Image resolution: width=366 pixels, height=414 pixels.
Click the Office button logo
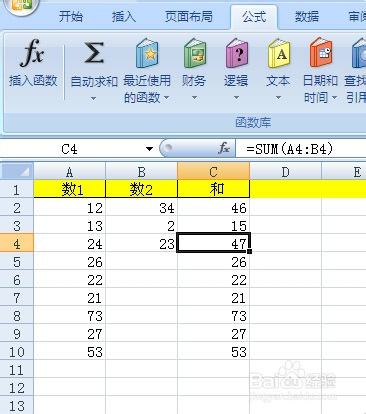point(22,6)
